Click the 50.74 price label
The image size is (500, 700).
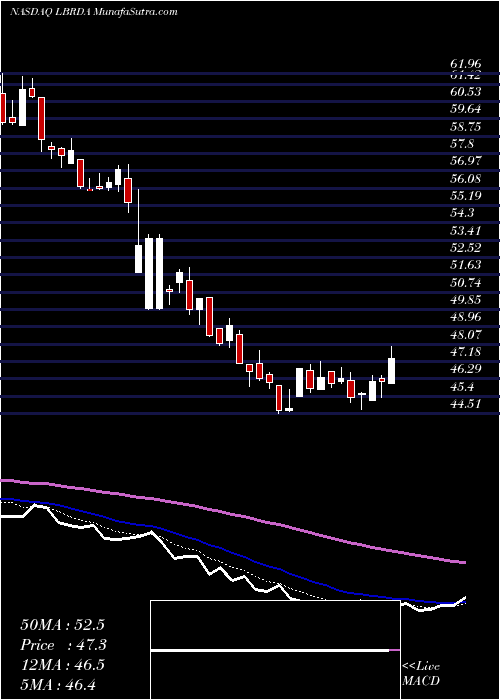tap(466, 283)
